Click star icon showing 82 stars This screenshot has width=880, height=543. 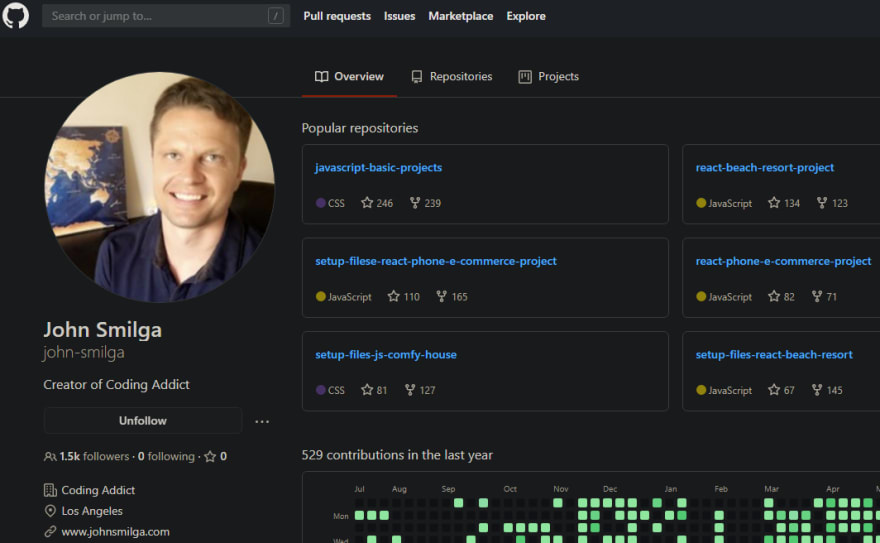[x=774, y=296]
